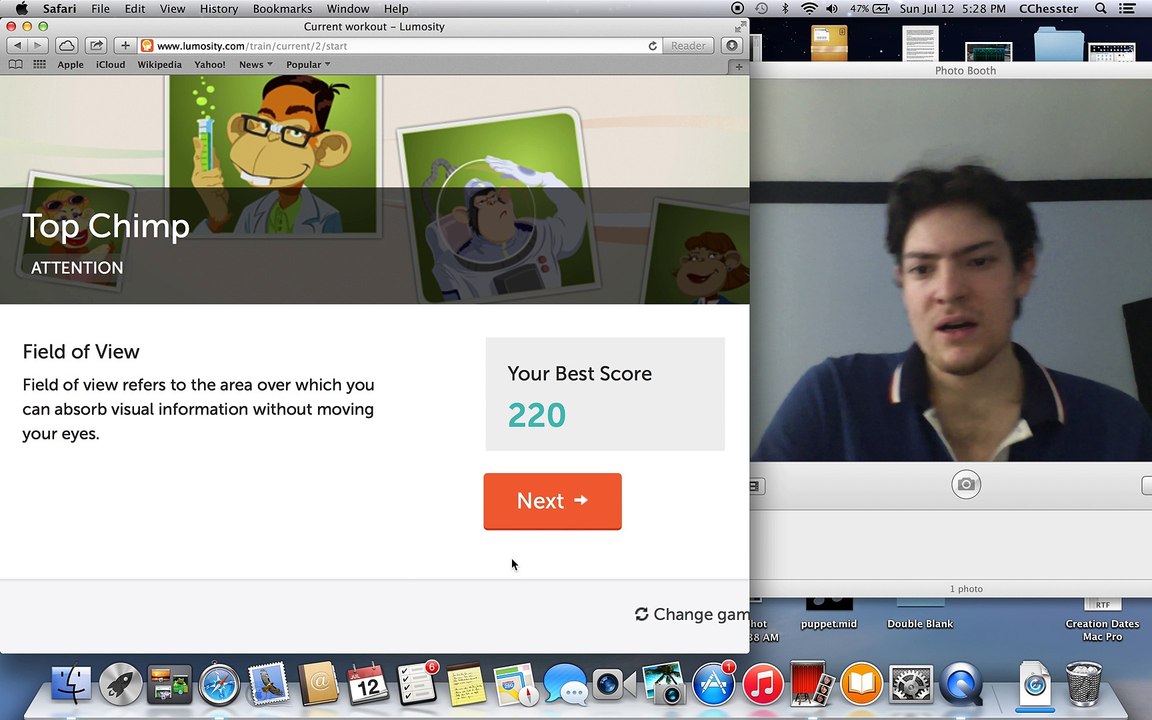
Task: Click the date and time clock
Action: pyautogui.click(x=953, y=9)
